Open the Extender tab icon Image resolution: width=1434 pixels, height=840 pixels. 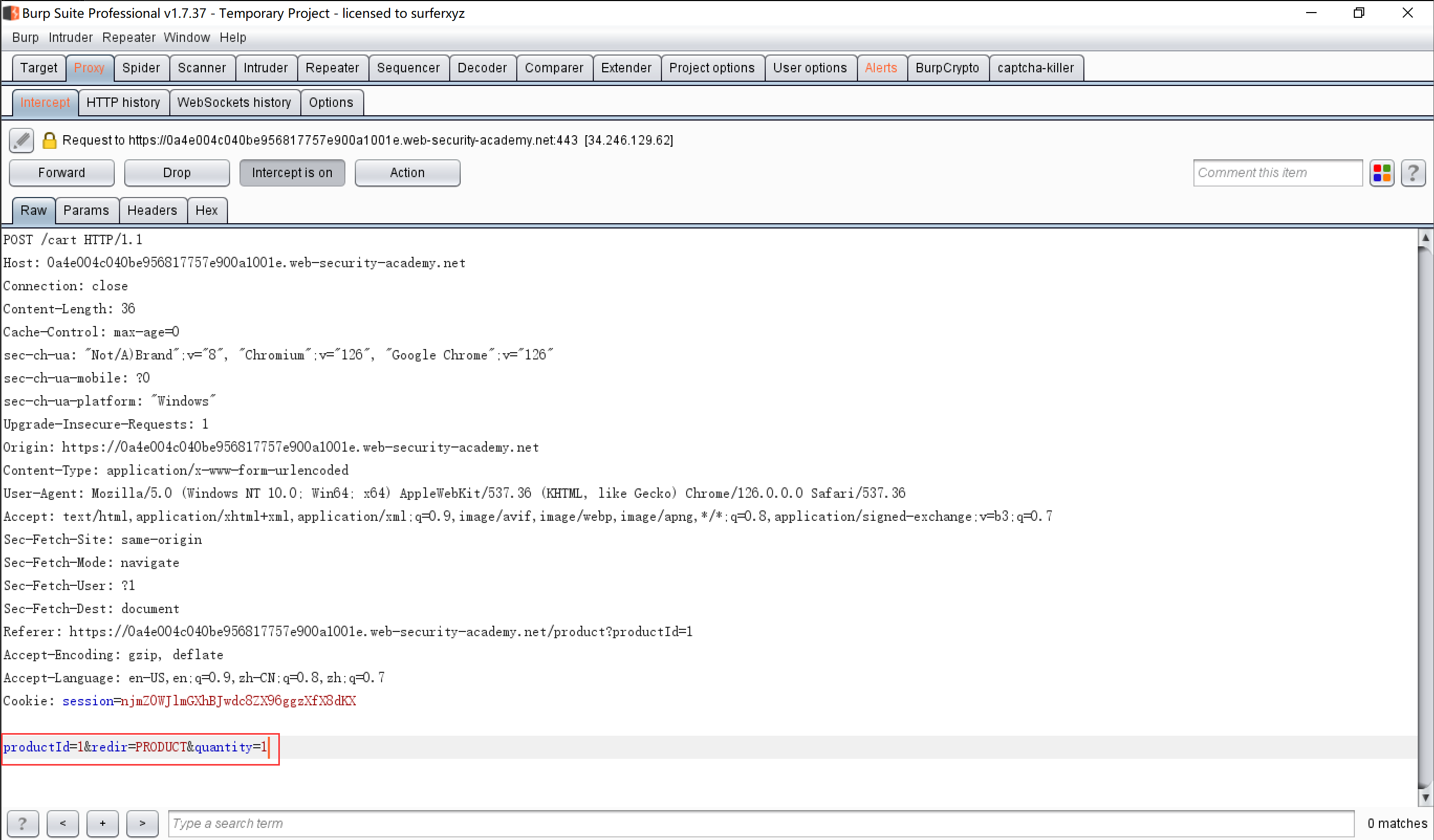click(x=626, y=67)
